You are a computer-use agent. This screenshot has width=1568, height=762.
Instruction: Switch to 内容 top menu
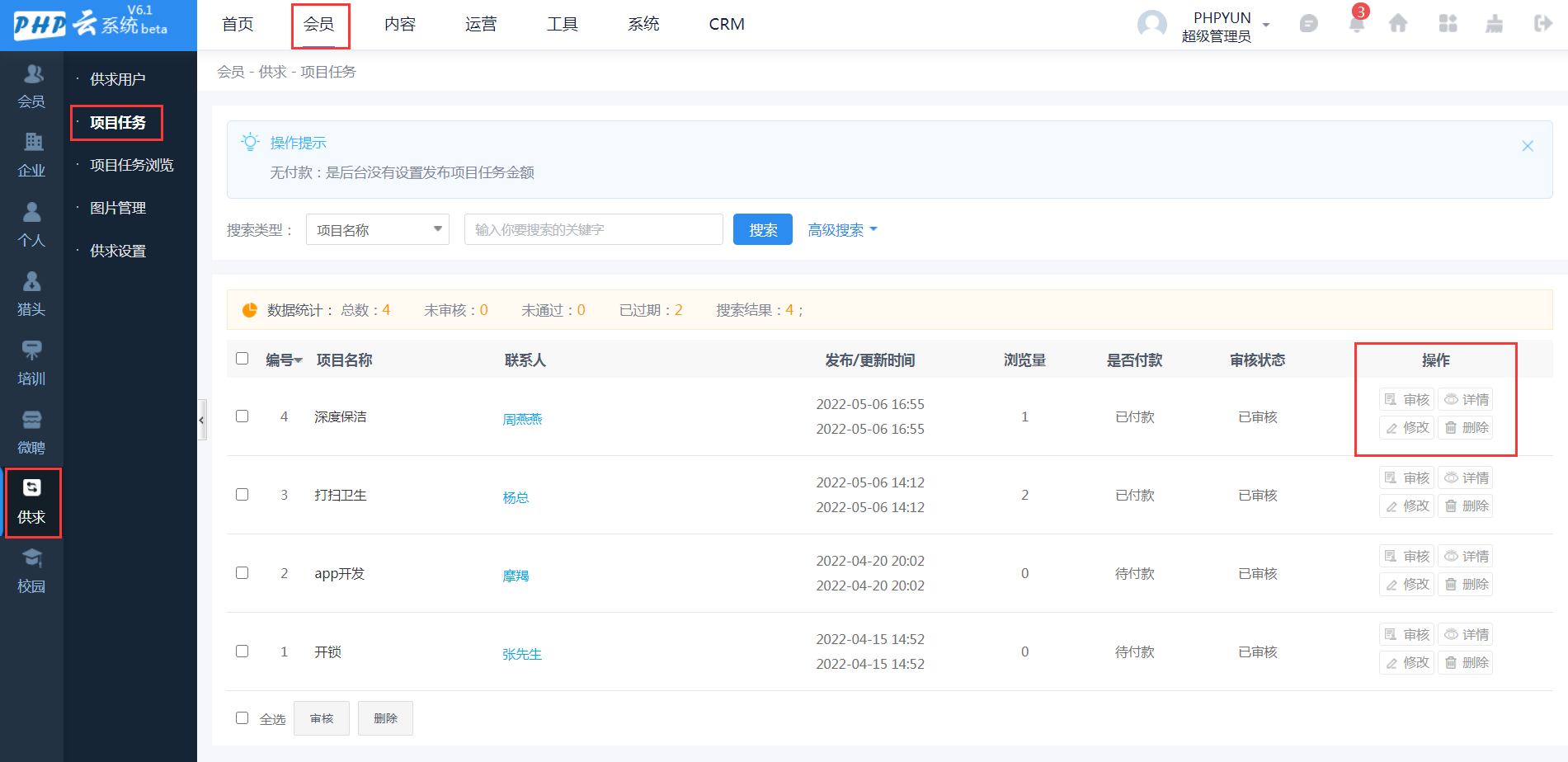coord(400,24)
